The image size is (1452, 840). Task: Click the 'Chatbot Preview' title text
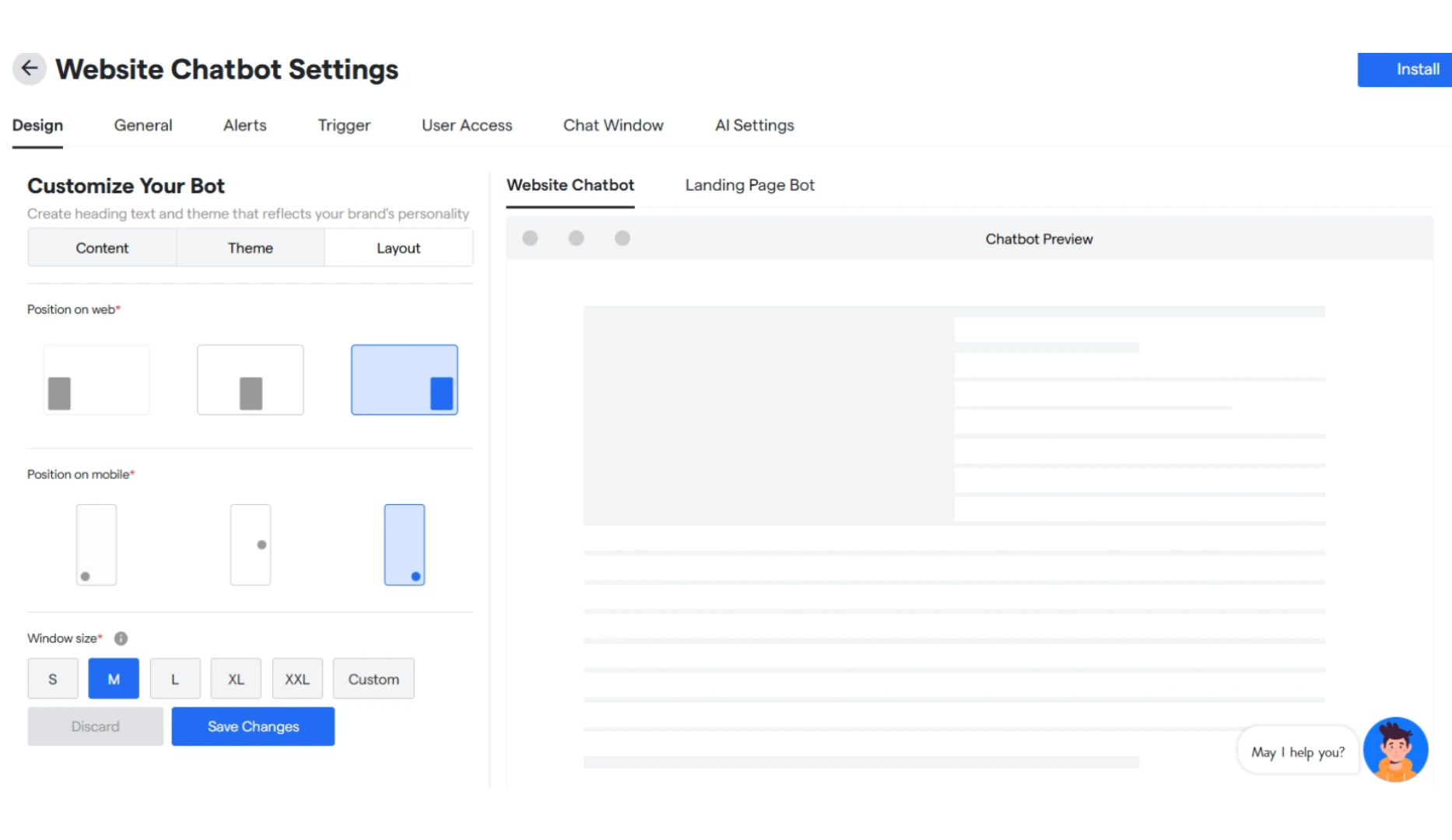pyautogui.click(x=1039, y=239)
